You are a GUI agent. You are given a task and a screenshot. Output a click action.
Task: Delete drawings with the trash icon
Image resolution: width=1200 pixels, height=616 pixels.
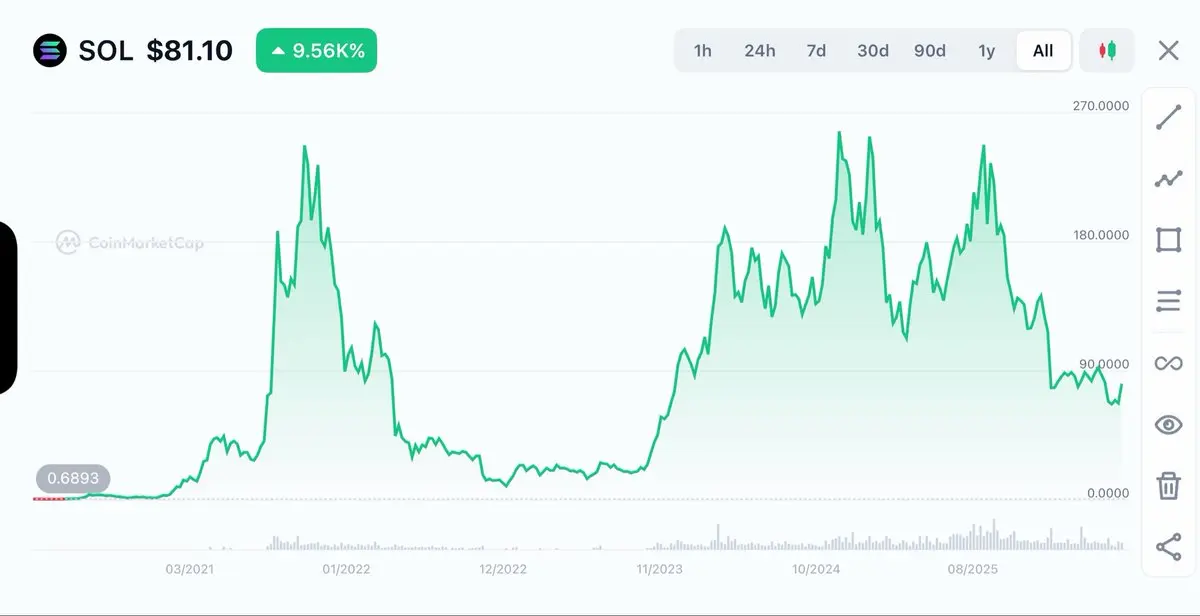click(1168, 486)
